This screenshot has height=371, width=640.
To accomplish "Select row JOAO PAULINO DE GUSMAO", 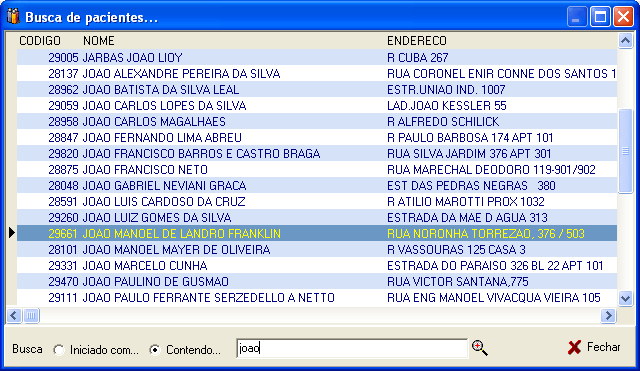I will (x=317, y=282).
